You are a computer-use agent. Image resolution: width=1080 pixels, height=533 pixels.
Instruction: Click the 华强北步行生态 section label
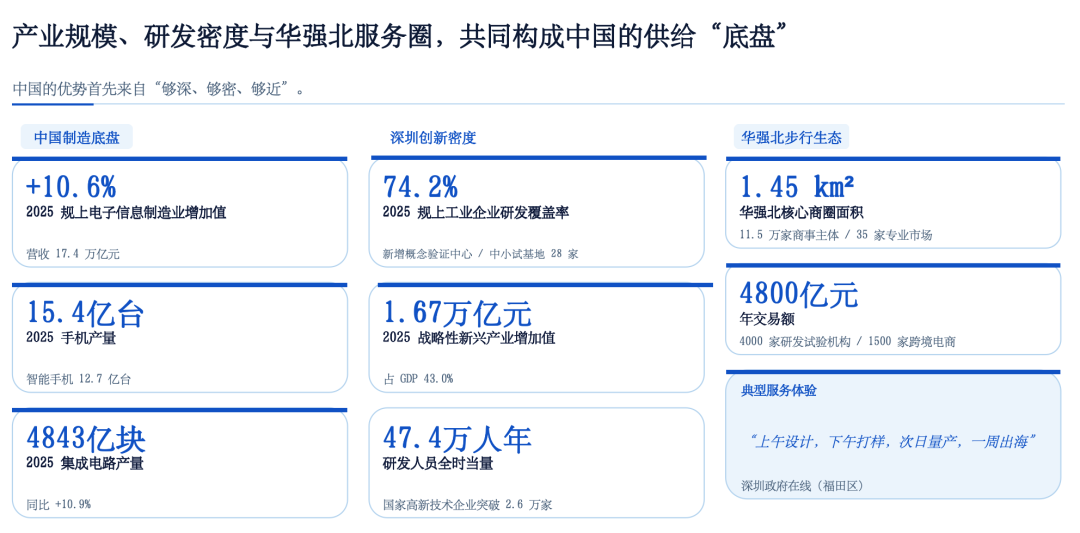(791, 137)
